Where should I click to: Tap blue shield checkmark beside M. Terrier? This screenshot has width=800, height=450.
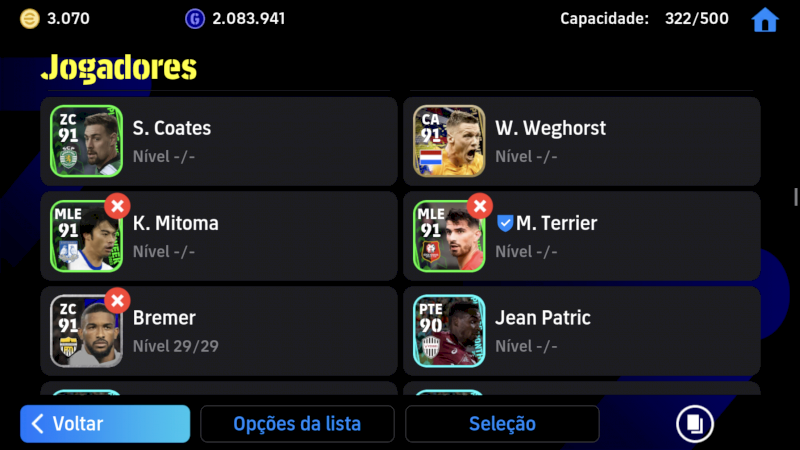505,223
